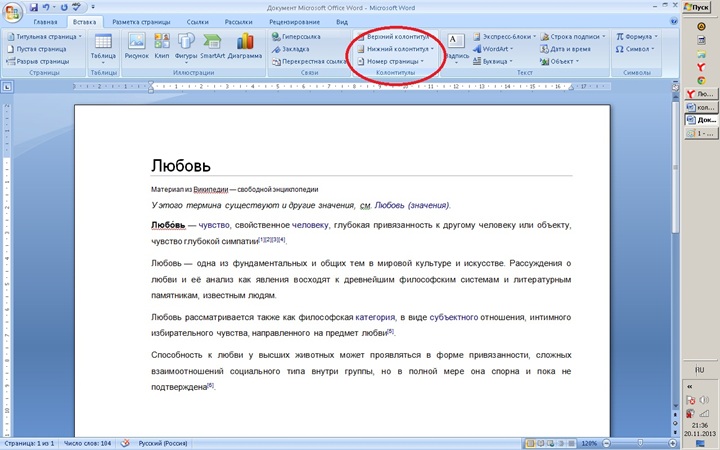Screen dimensions: 720x450
Task: Click the tab stop selector beside the ruler
Action: pyautogui.click(x=8, y=86)
